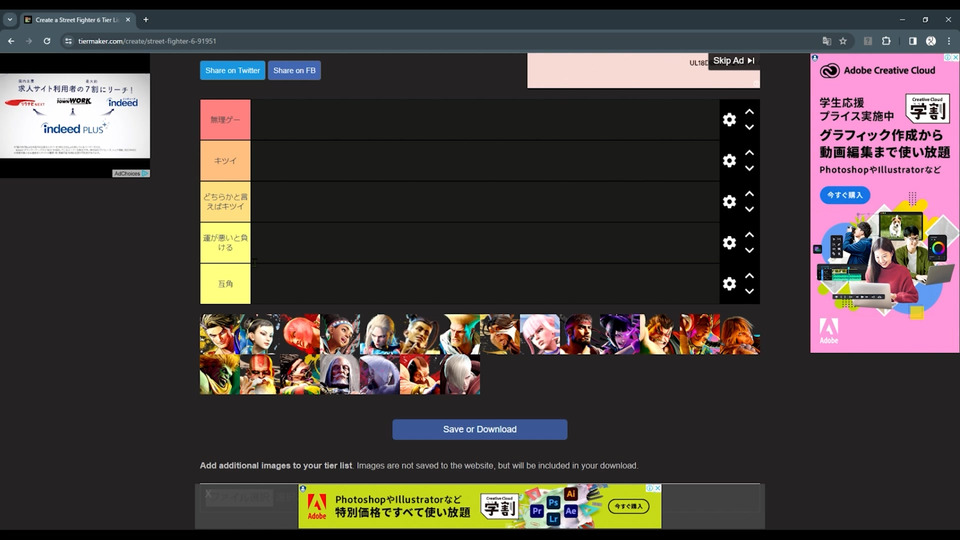Image resolution: width=960 pixels, height=540 pixels.
Task: Click the translate page icon in address bar
Action: pos(827,41)
